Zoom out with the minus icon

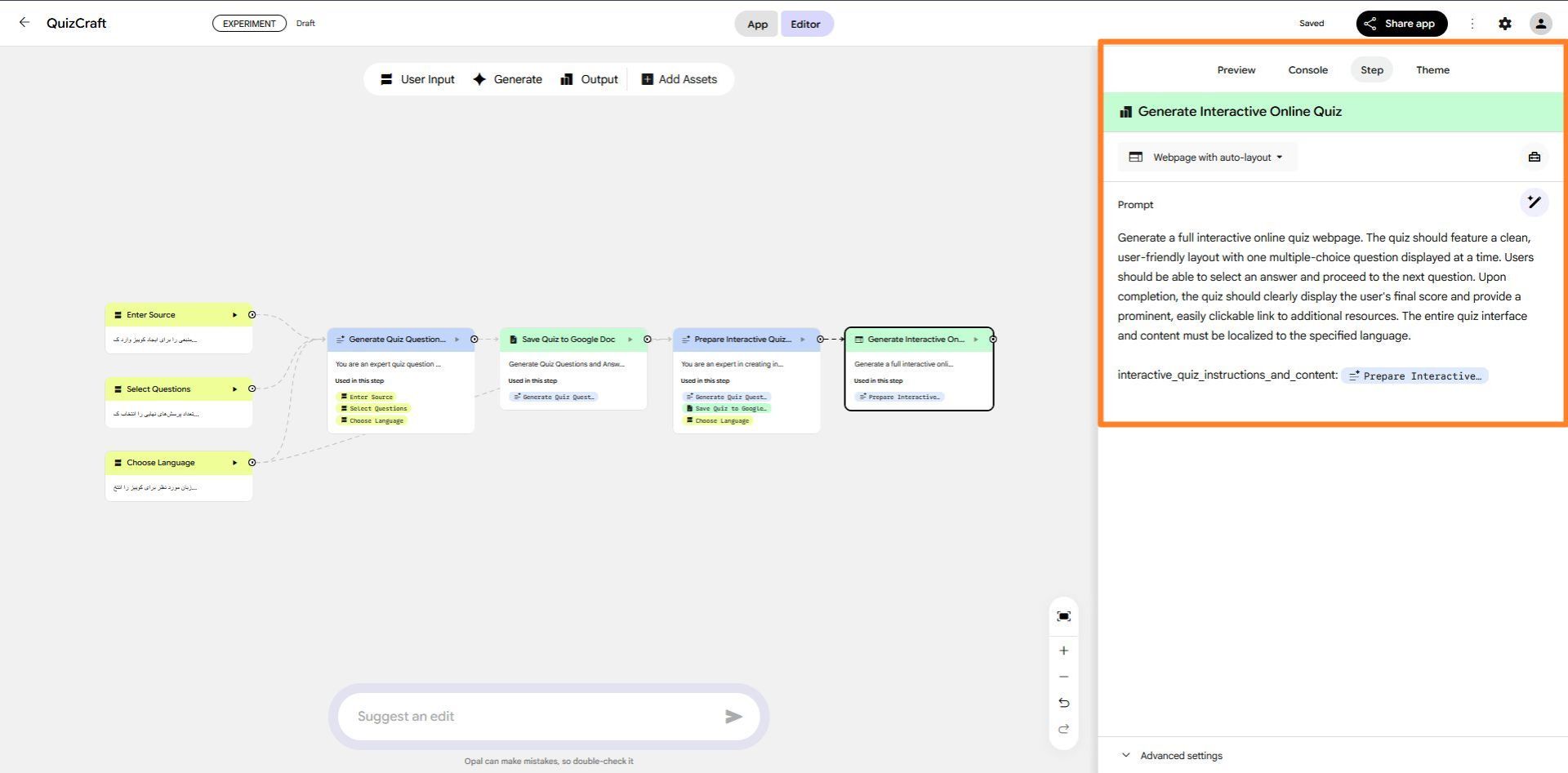pos(1063,677)
